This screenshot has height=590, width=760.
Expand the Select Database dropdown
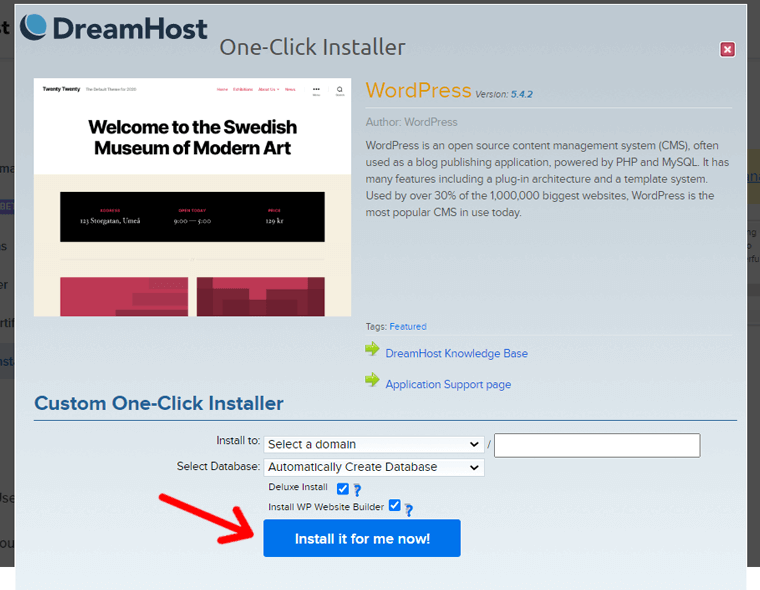coord(374,467)
